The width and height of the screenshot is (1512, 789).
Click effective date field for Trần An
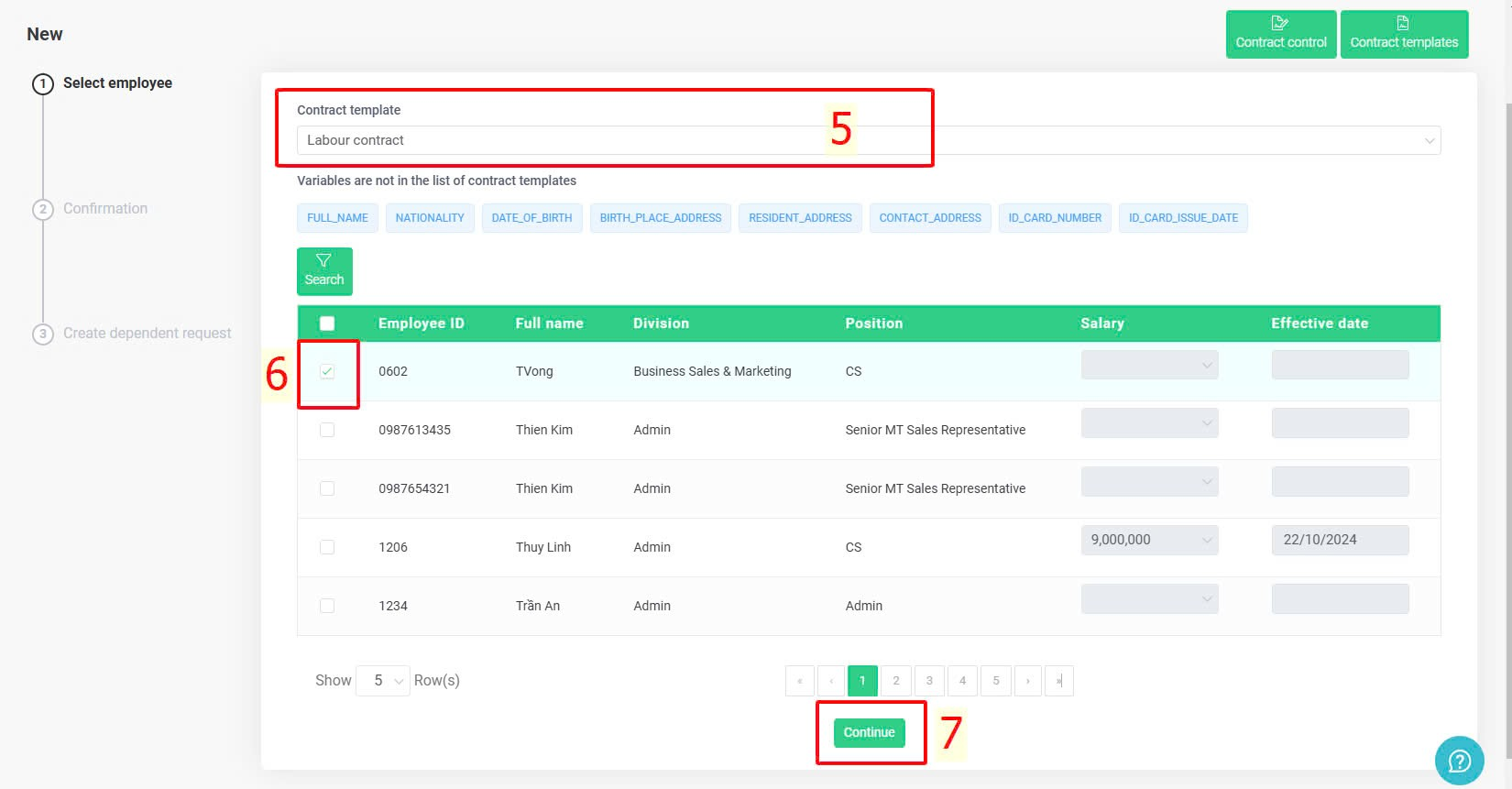1340,599
